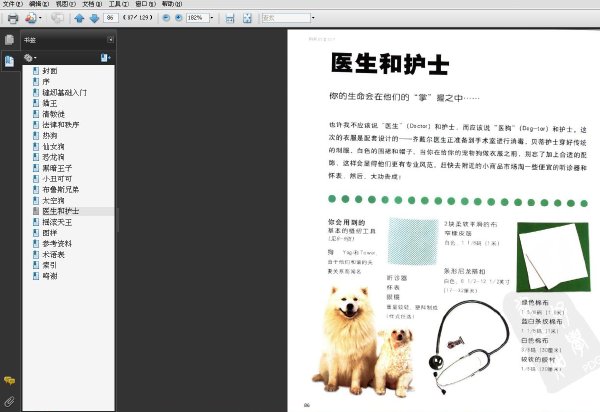
Task: Select the 图样 bookmark
Action: (50, 233)
